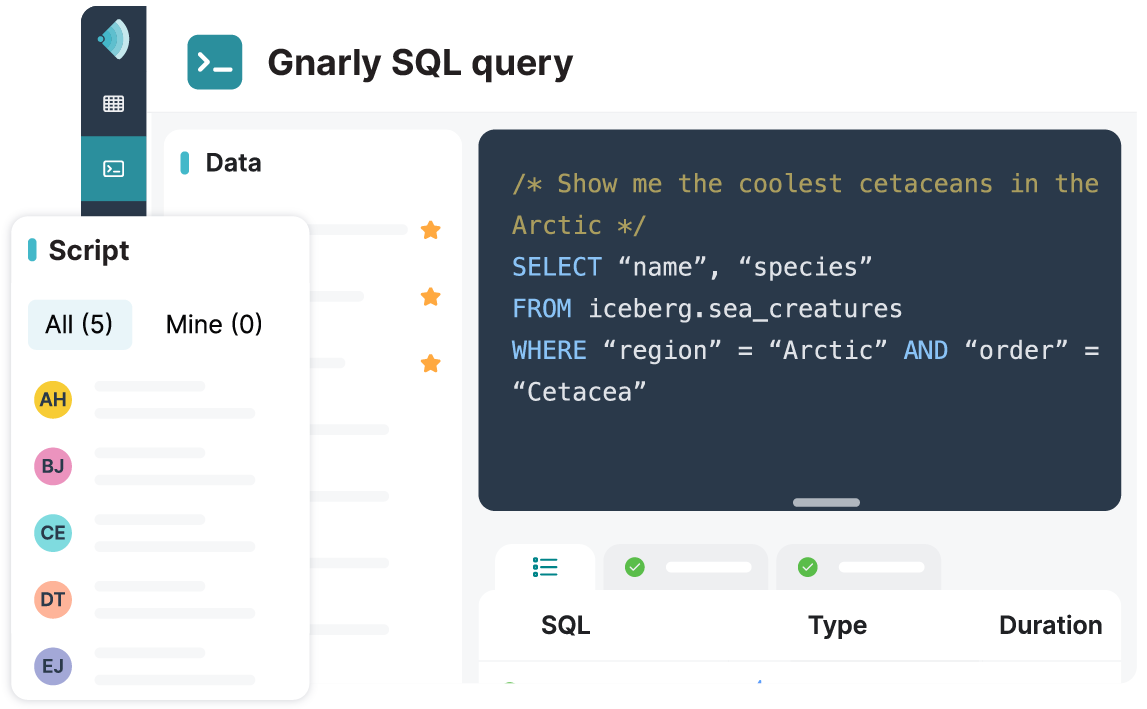Screen dimensions: 1147x709
Task: Select the DT user avatar
Action: coord(53,599)
